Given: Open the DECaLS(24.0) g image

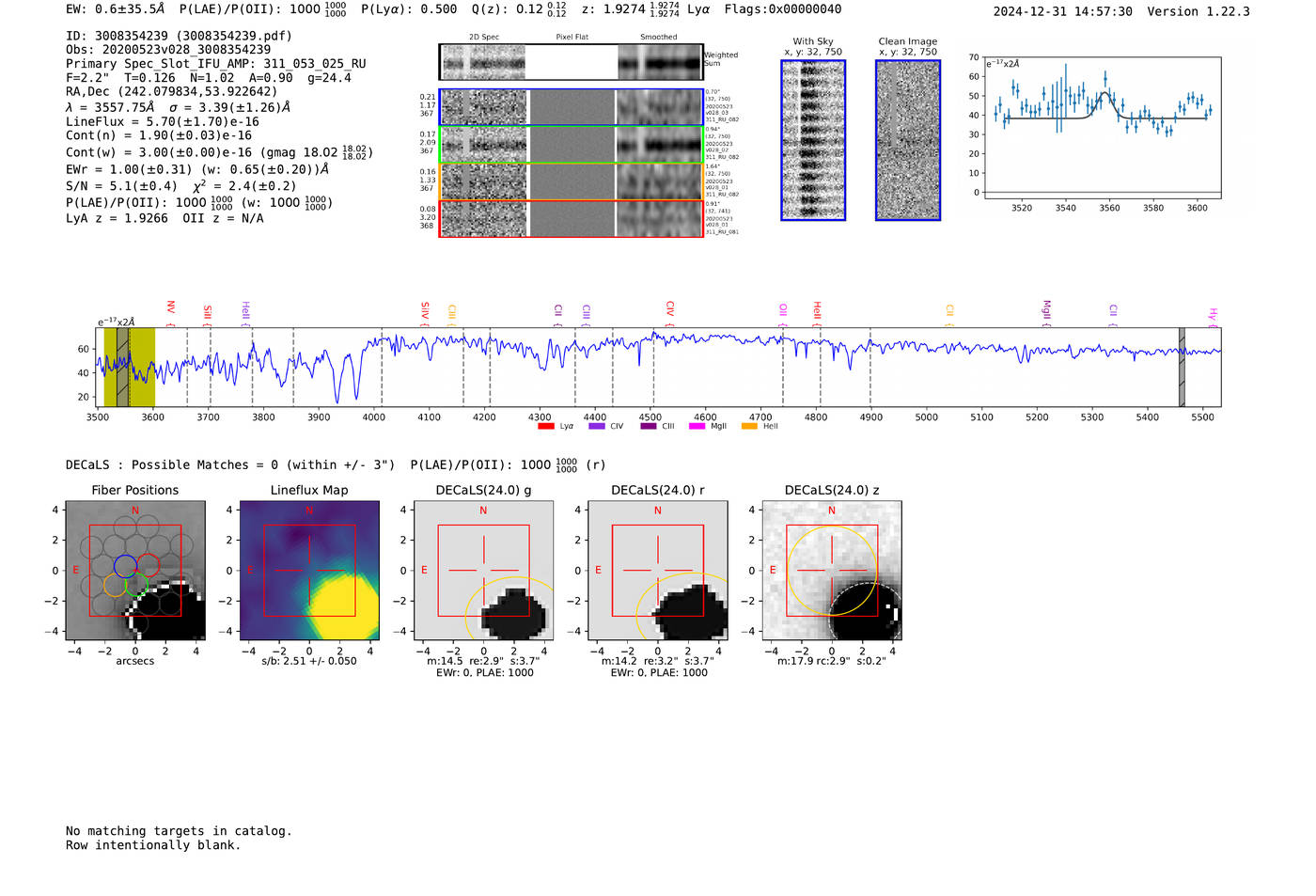Looking at the screenshot, I should [x=483, y=571].
